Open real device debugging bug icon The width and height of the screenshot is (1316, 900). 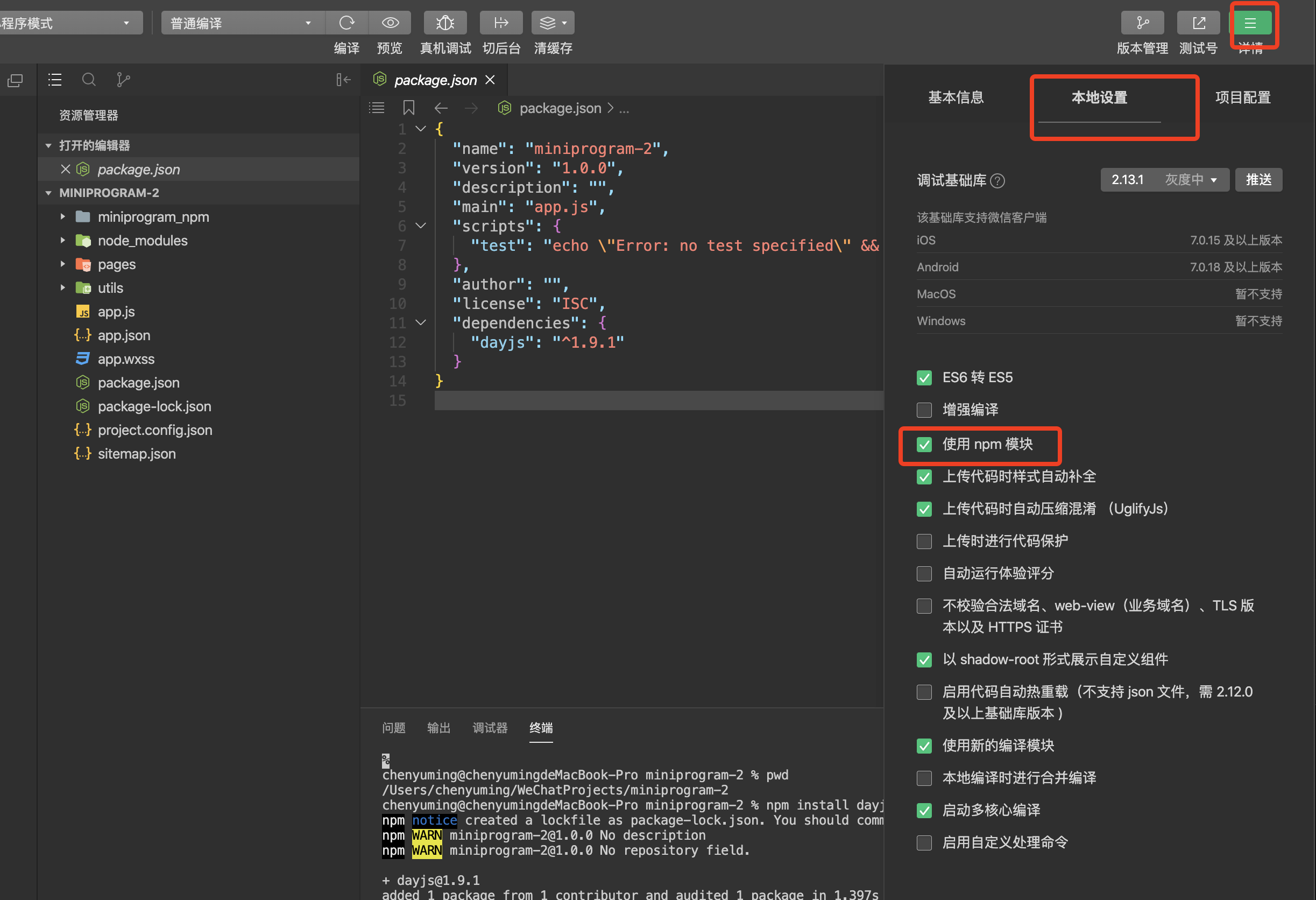(x=445, y=23)
